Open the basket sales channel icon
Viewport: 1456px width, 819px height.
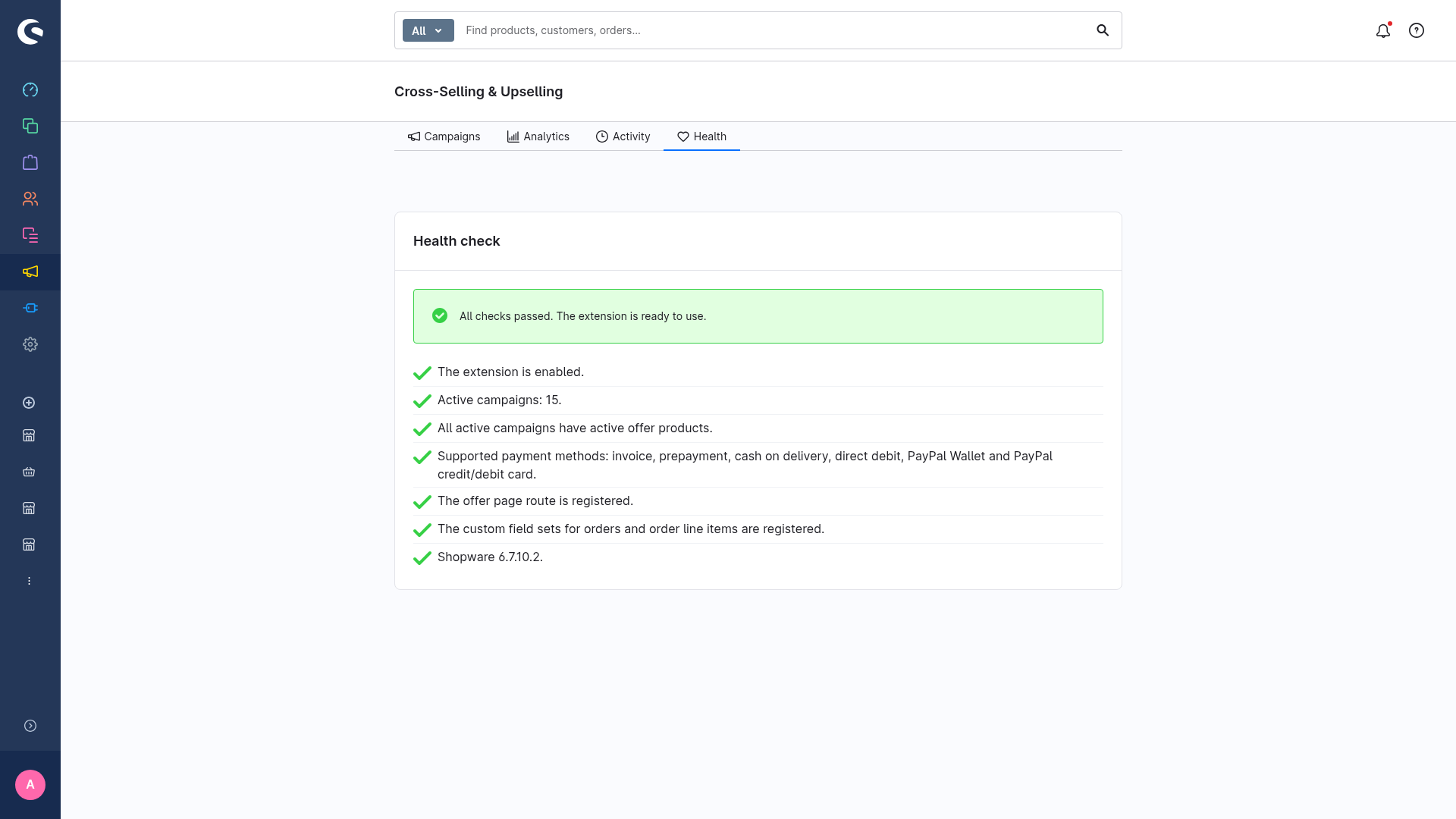point(29,472)
